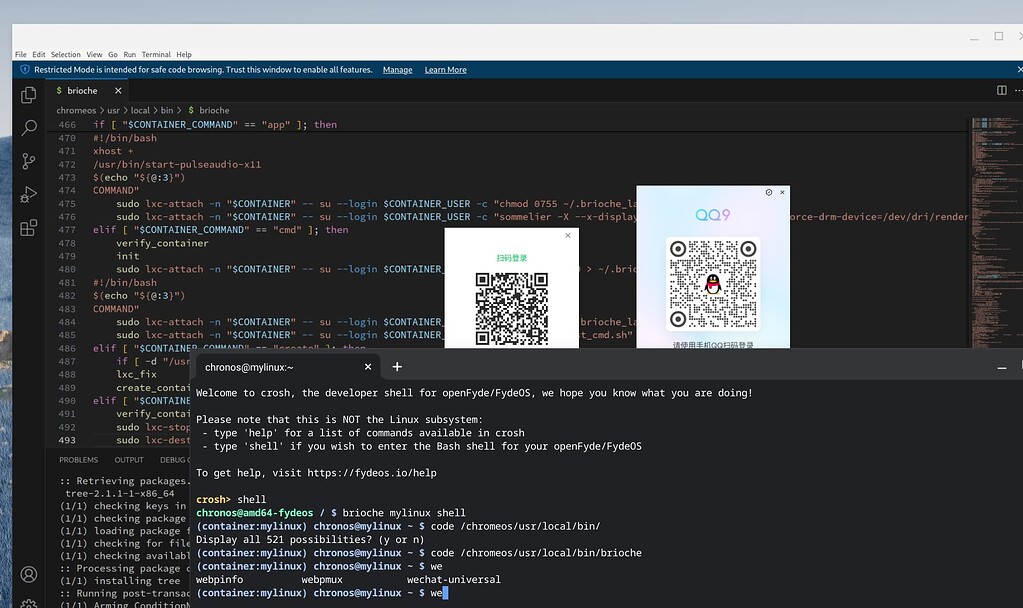This screenshot has width=1023, height=608.
Task: Open the 'chromeos' breadcrumb dropdown
Action: (76, 110)
